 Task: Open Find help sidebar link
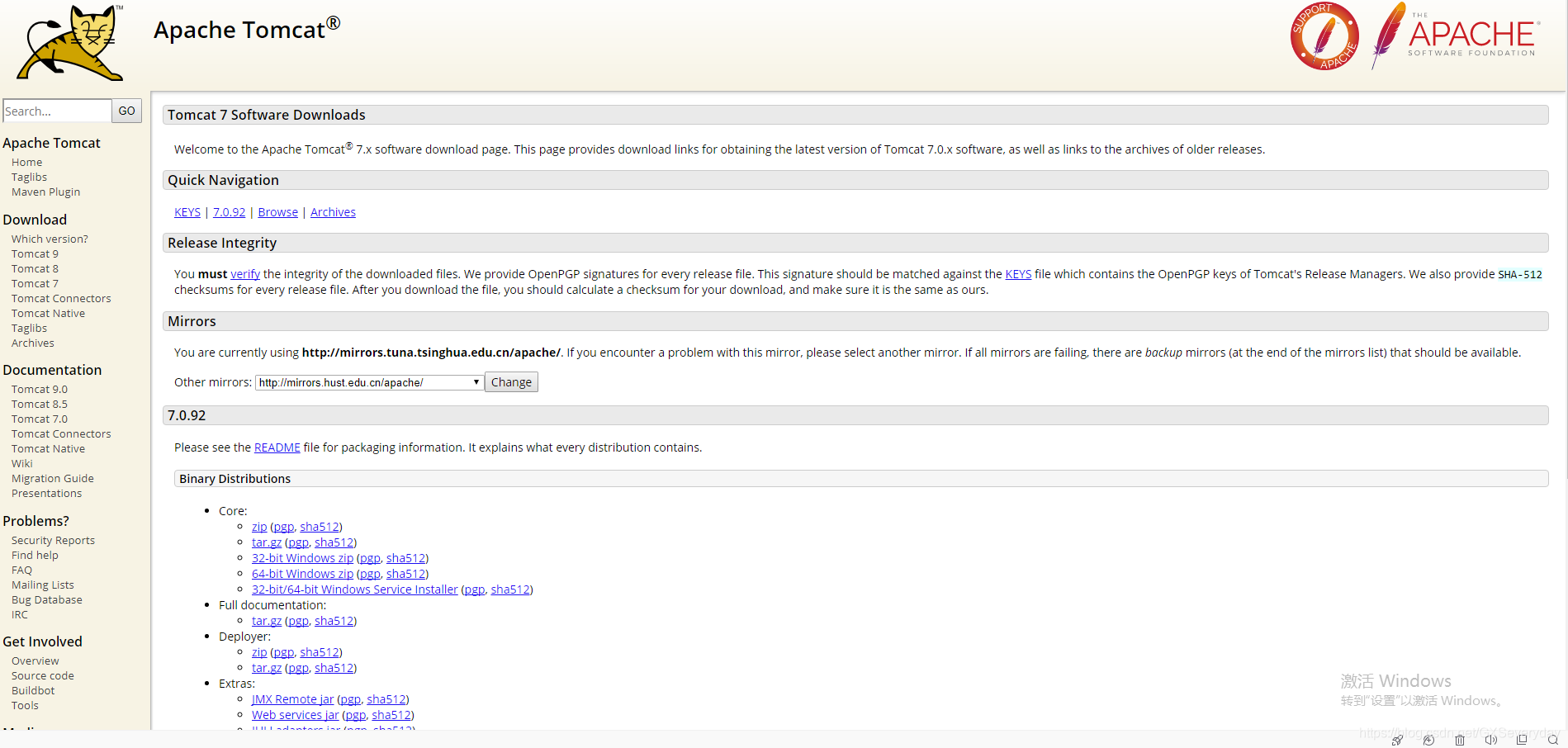pyautogui.click(x=35, y=556)
